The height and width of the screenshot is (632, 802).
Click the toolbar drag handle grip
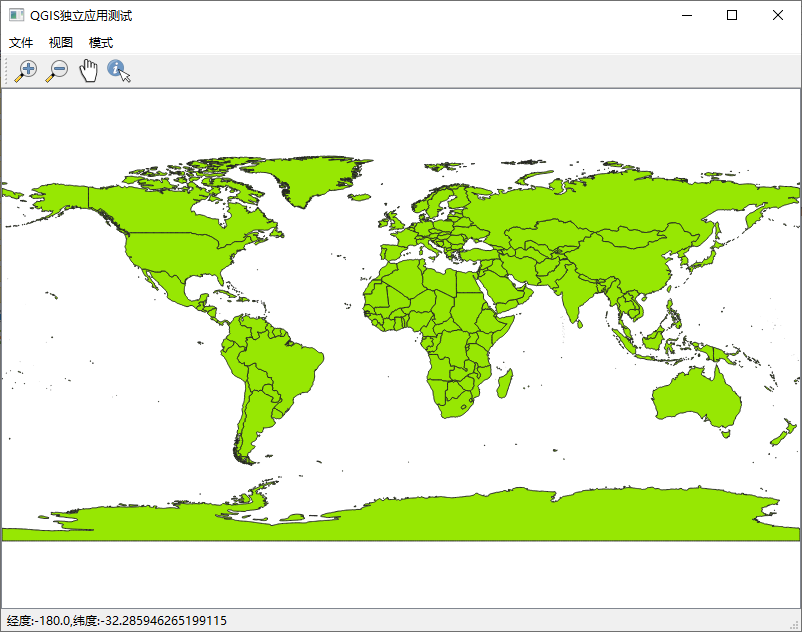[x=6, y=71]
